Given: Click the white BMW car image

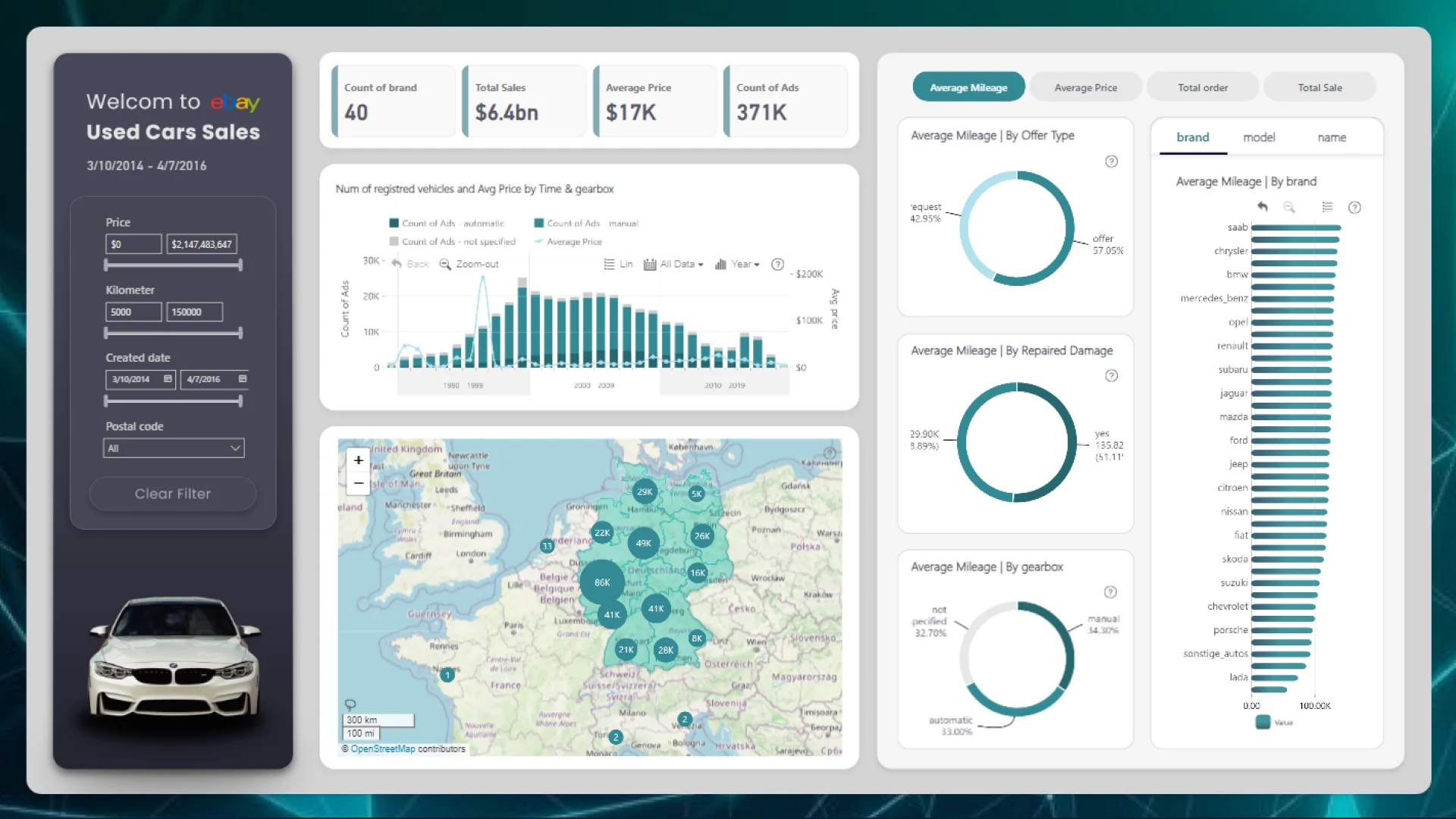Looking at the screenshot, I should pyautogui.click(x=174, y=657).
